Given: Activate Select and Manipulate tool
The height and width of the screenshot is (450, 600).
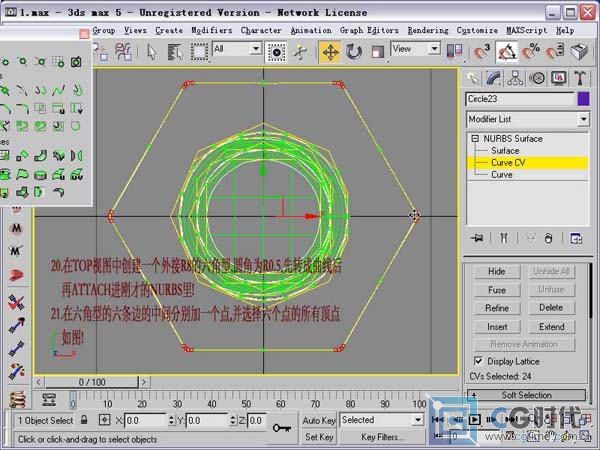Looking at the screenshot, I should click(x=300, y=52).
